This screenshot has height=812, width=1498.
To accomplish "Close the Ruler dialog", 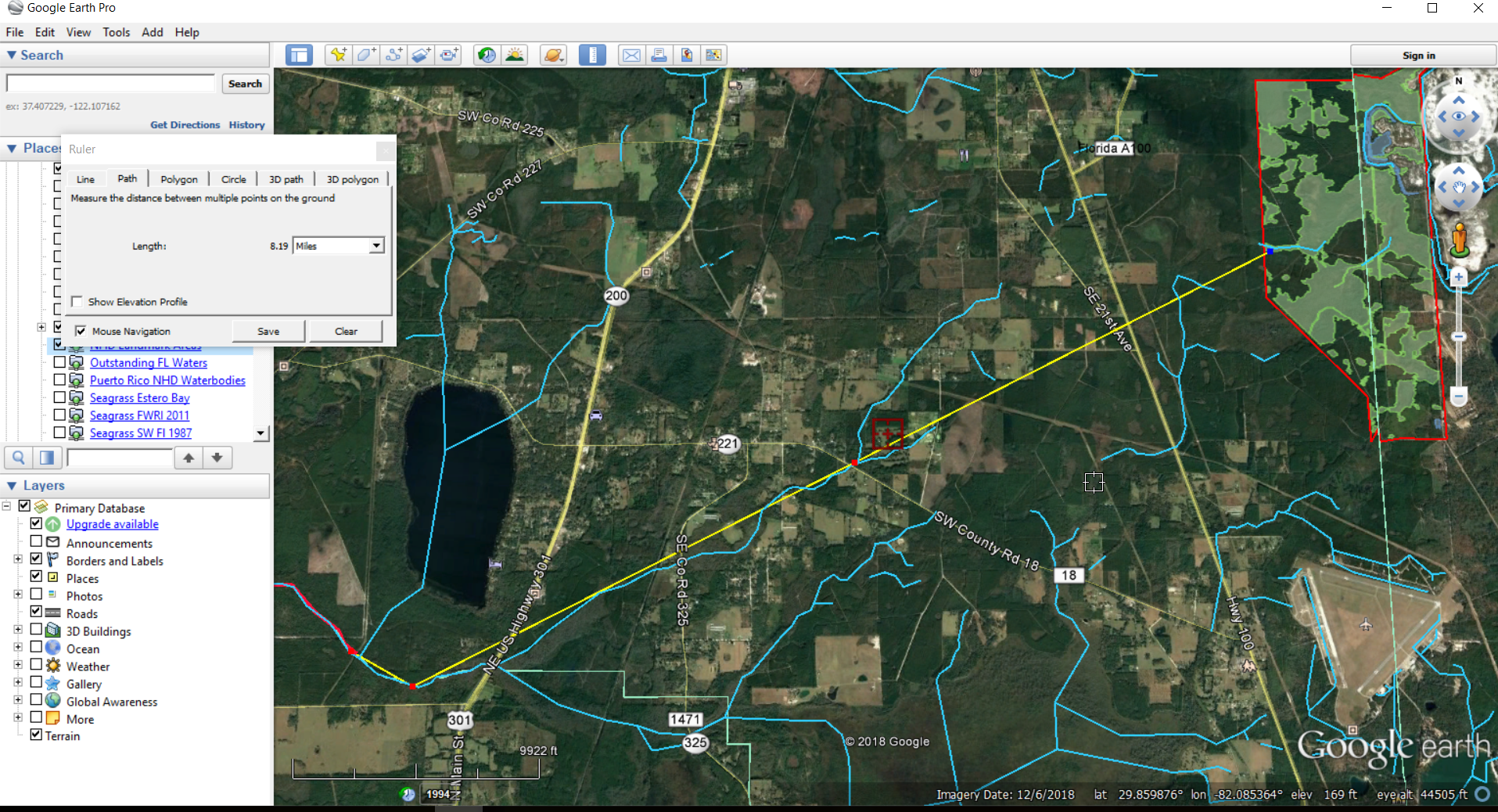I will point(385,149).
